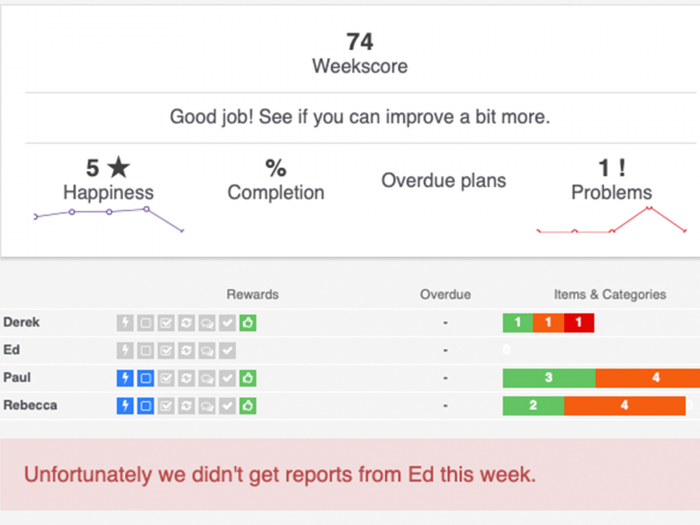Click Derek's green thumbs-up reward icon

(248, 323)
